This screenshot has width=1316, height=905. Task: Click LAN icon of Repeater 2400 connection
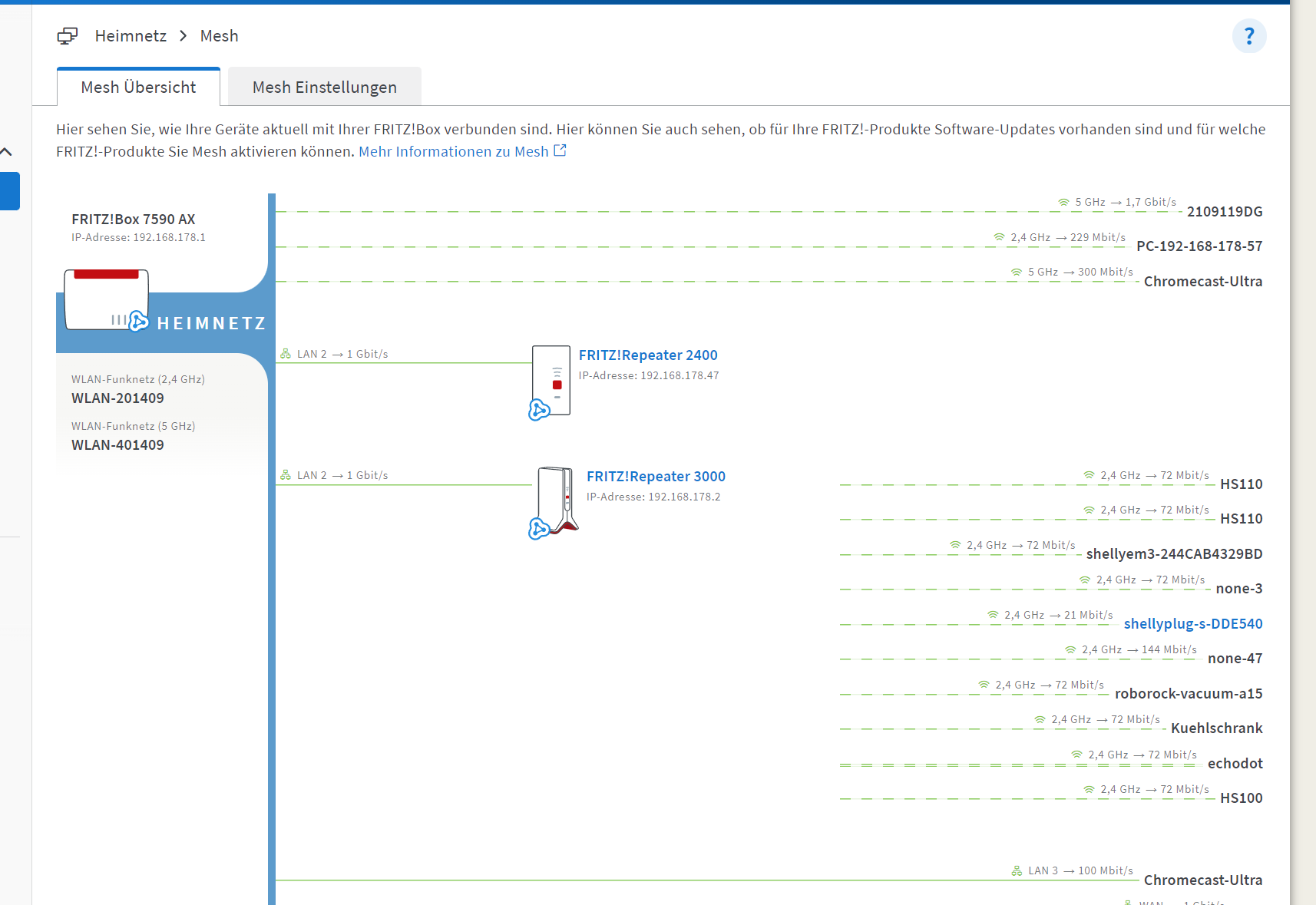point(286,354)
